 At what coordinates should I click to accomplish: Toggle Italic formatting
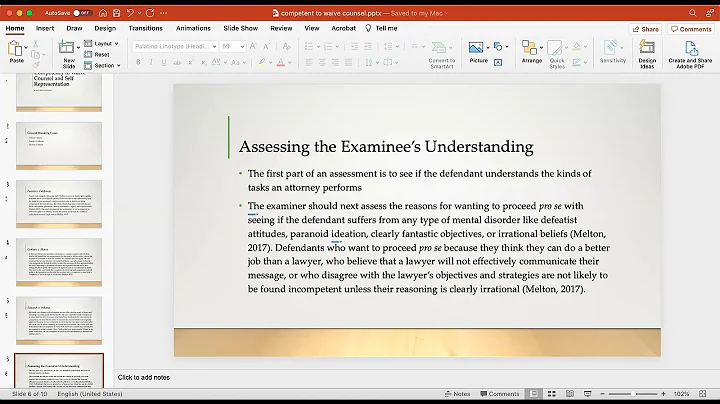click(151, 62)
